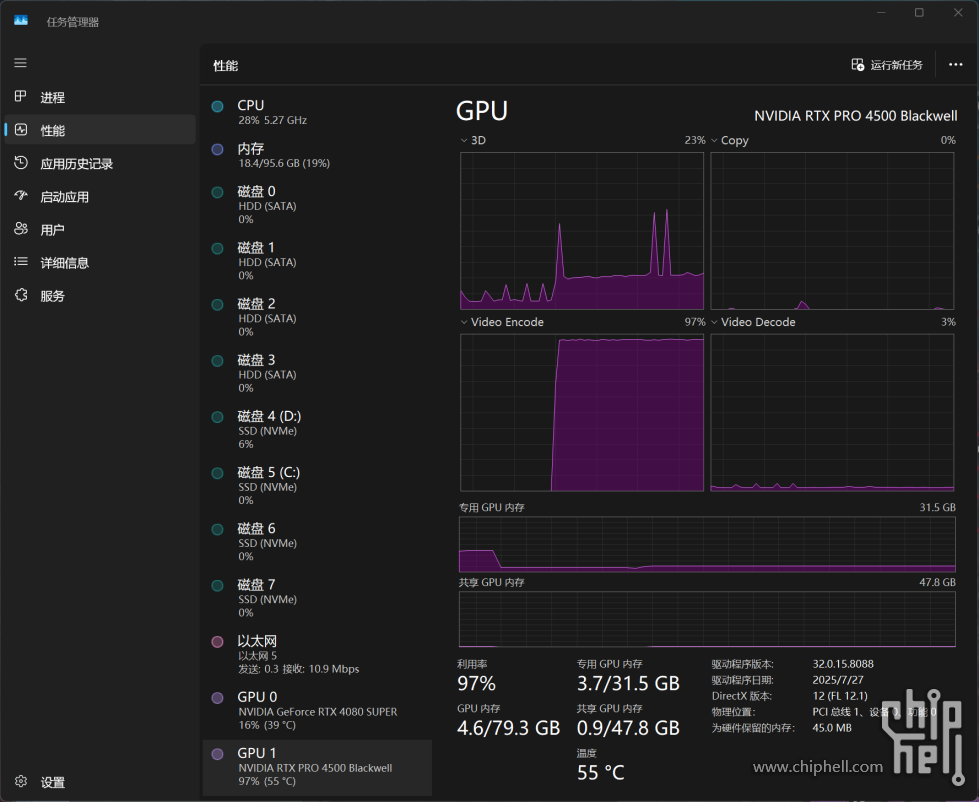Click the CPU circle indicator
The image size is (979, 802).
[x=217, y=106]
